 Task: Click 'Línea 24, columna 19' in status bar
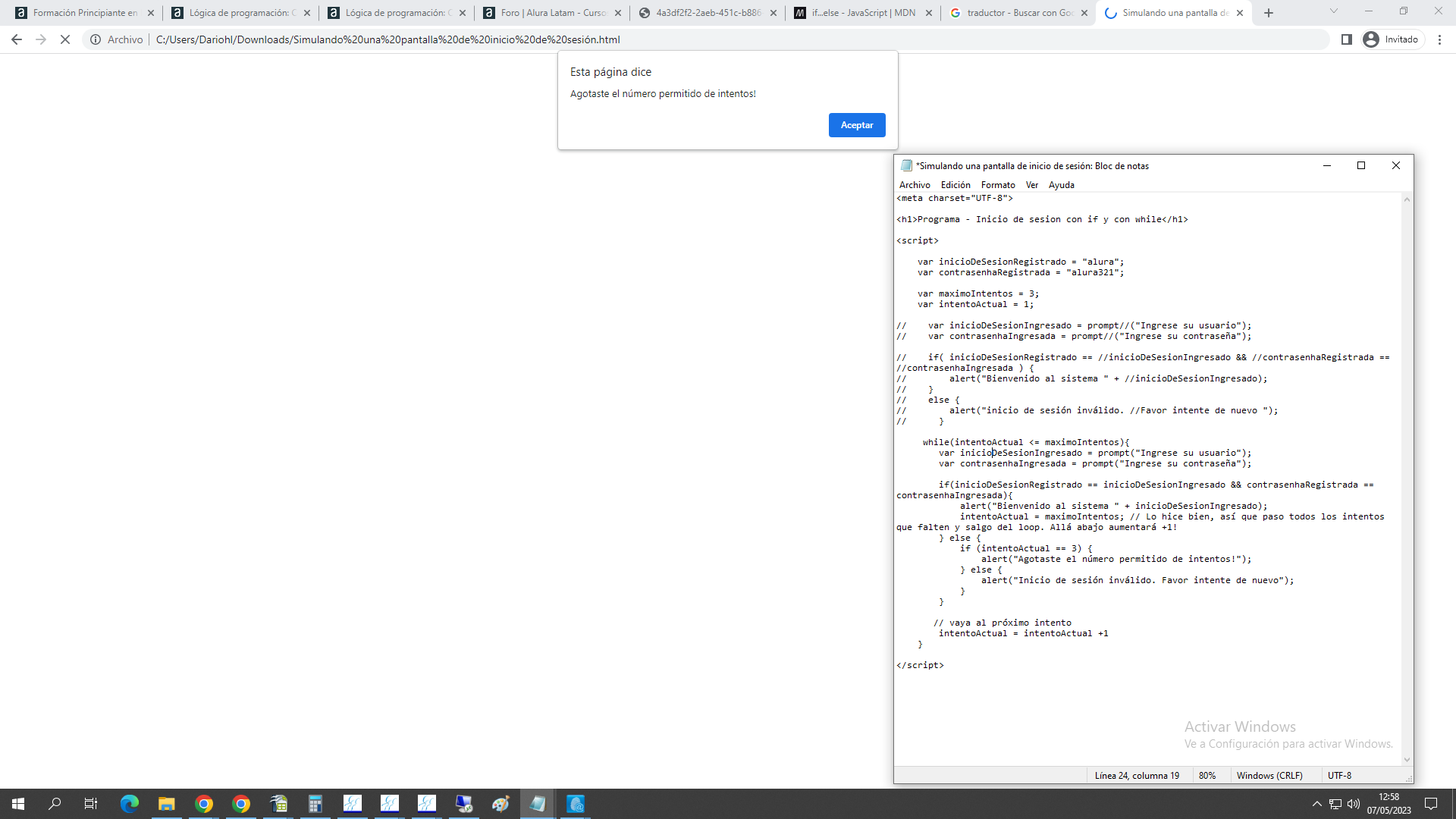[x=1137, y=776]
